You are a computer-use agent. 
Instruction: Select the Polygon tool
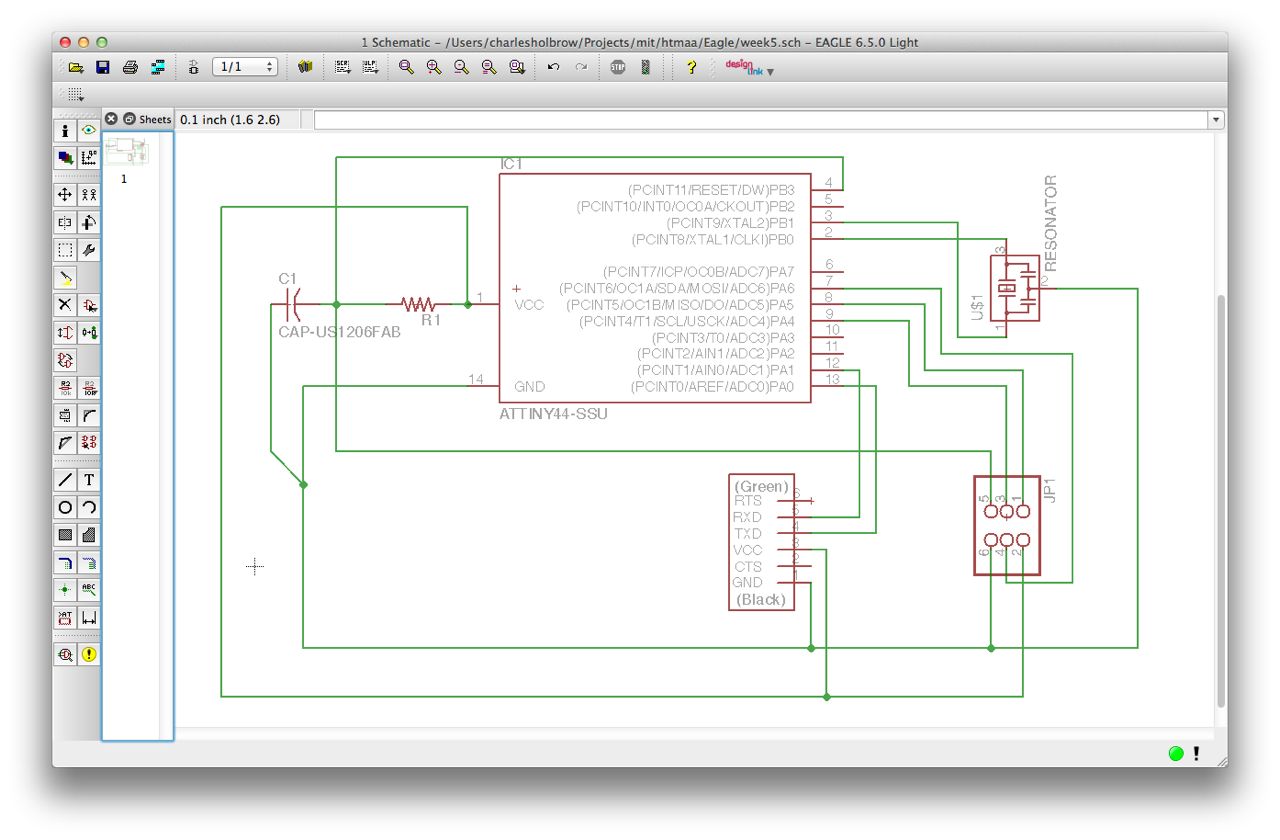89,535
